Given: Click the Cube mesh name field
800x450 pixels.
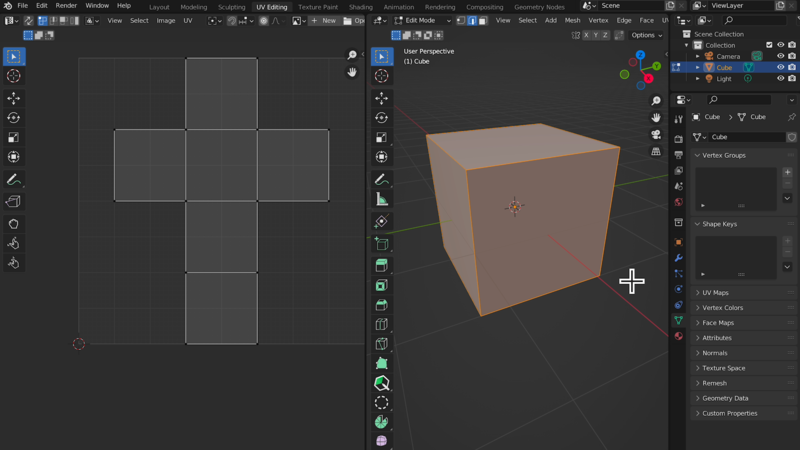Looking at the screenshot, I should (747, 137).
